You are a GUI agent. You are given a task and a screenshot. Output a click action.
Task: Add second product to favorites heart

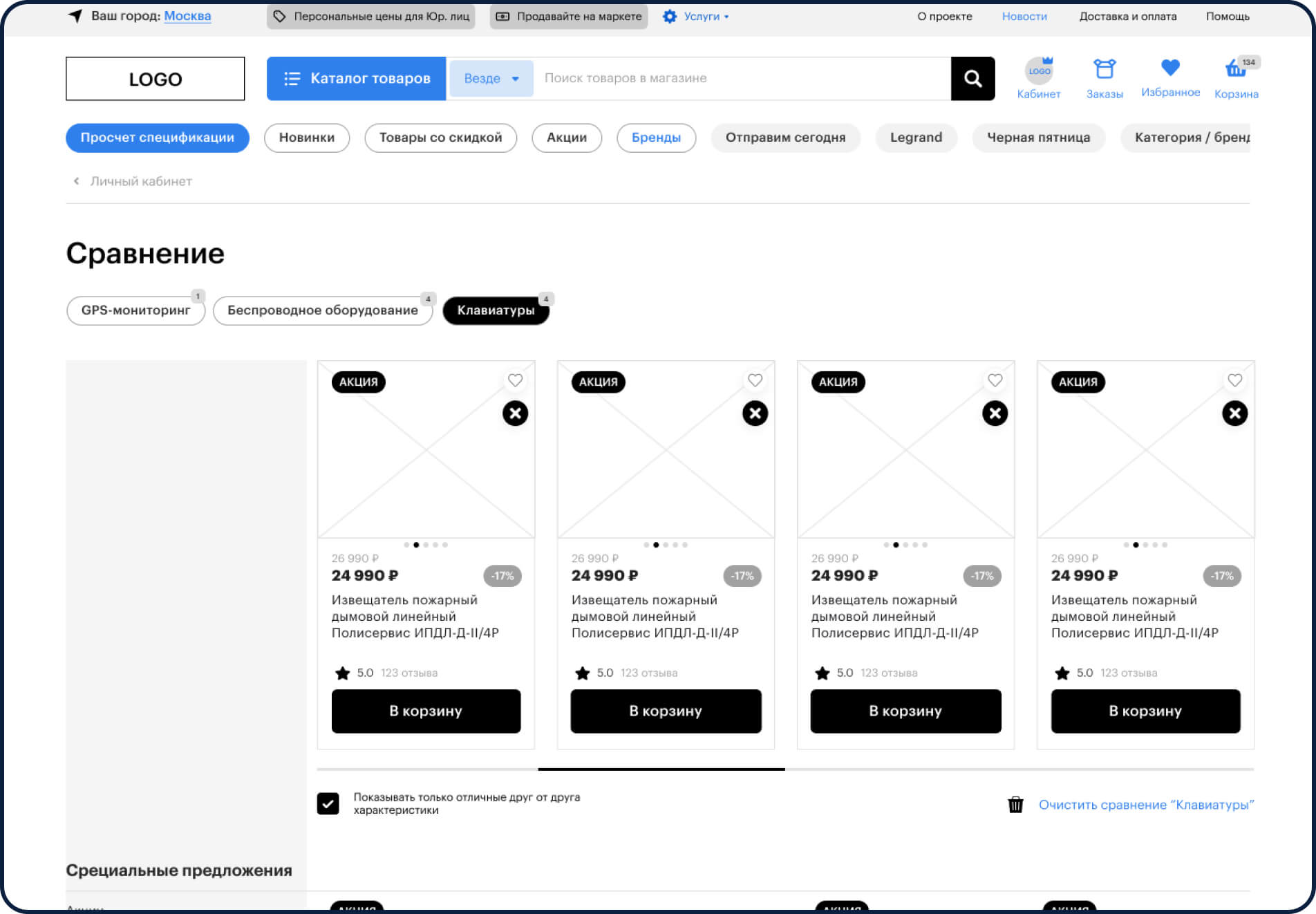(x=755, y=380)
